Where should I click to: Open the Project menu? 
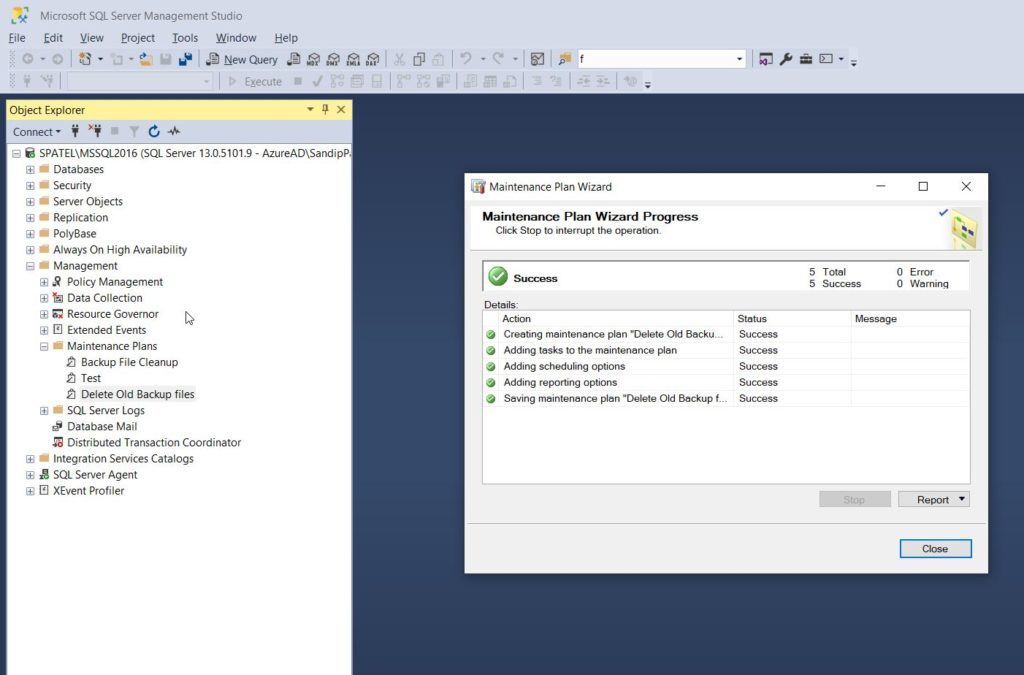tap(138, 38)
